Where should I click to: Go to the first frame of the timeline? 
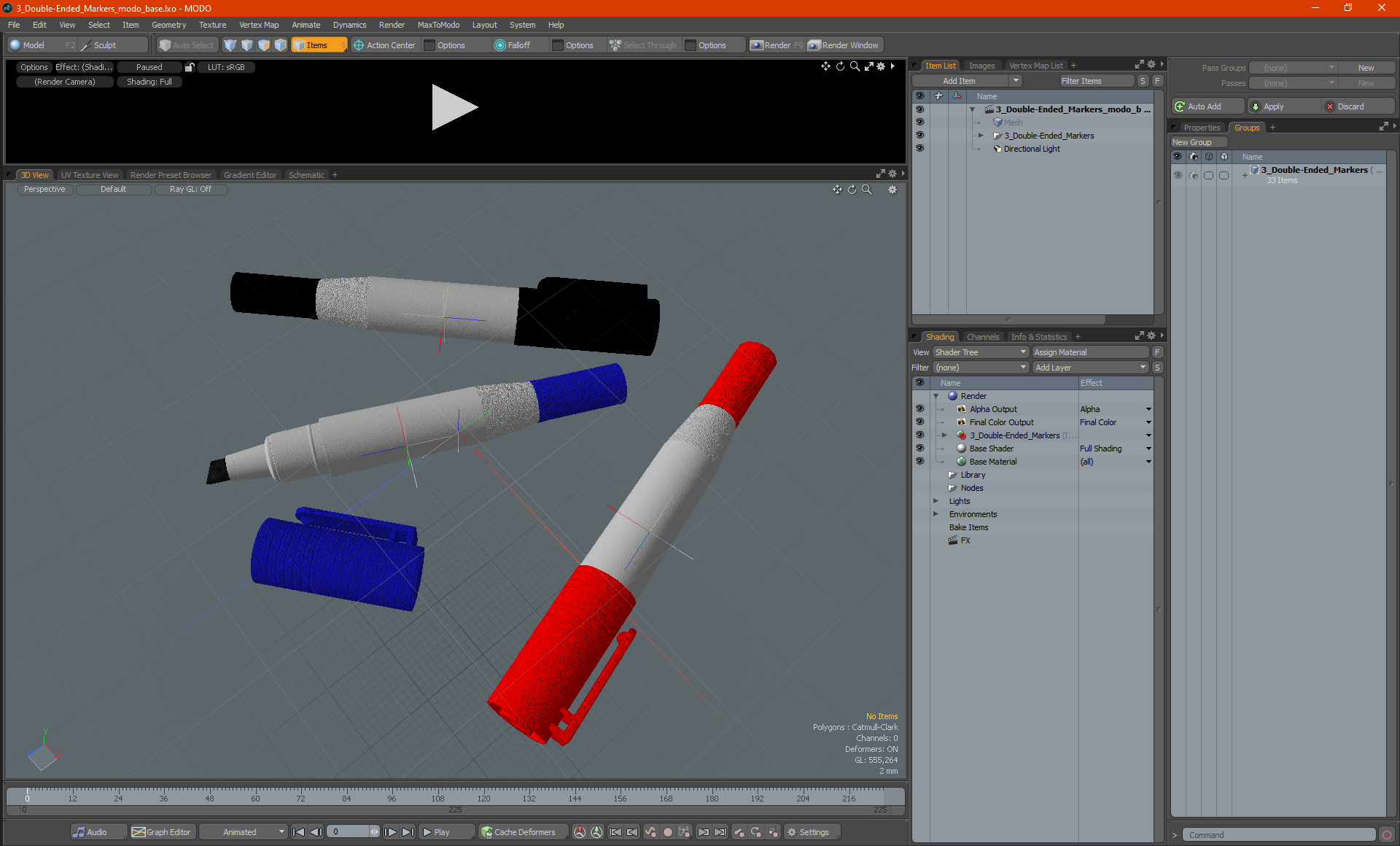[x=298, y=832]
